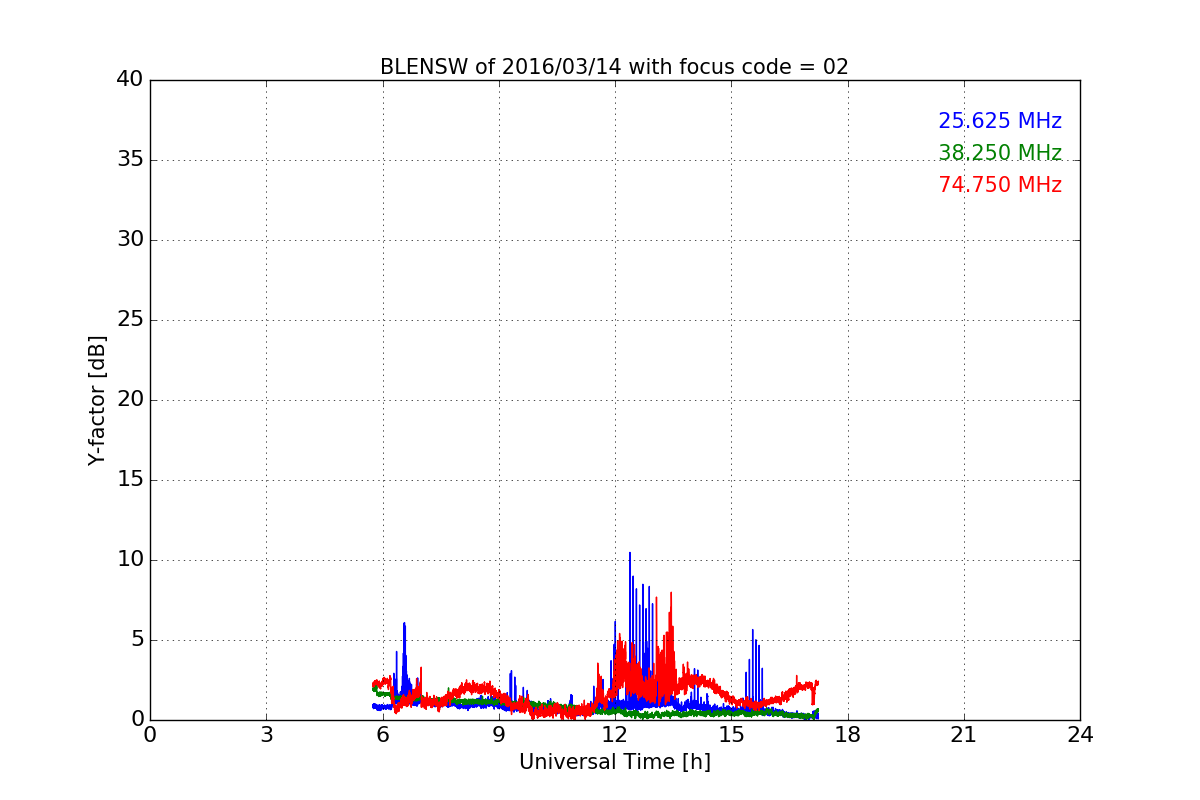Click the y-axis tick label '40'

pos(130,80)
